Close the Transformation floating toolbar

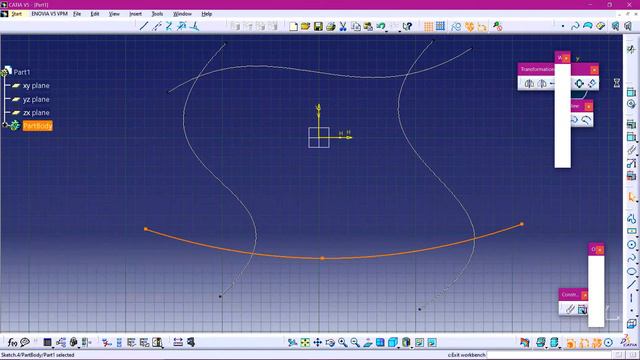(x=594, y=70)
